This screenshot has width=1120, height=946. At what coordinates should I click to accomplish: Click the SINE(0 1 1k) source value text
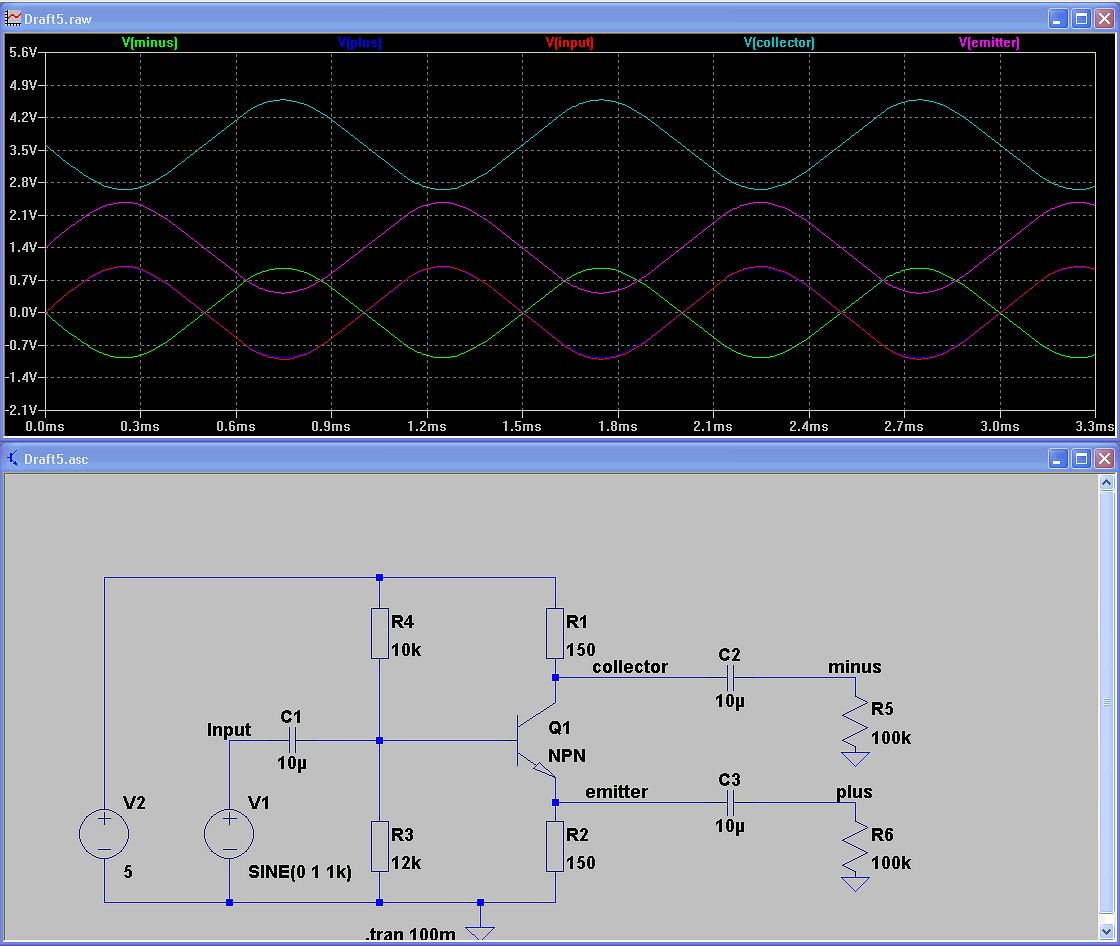(x=300, y=872)
